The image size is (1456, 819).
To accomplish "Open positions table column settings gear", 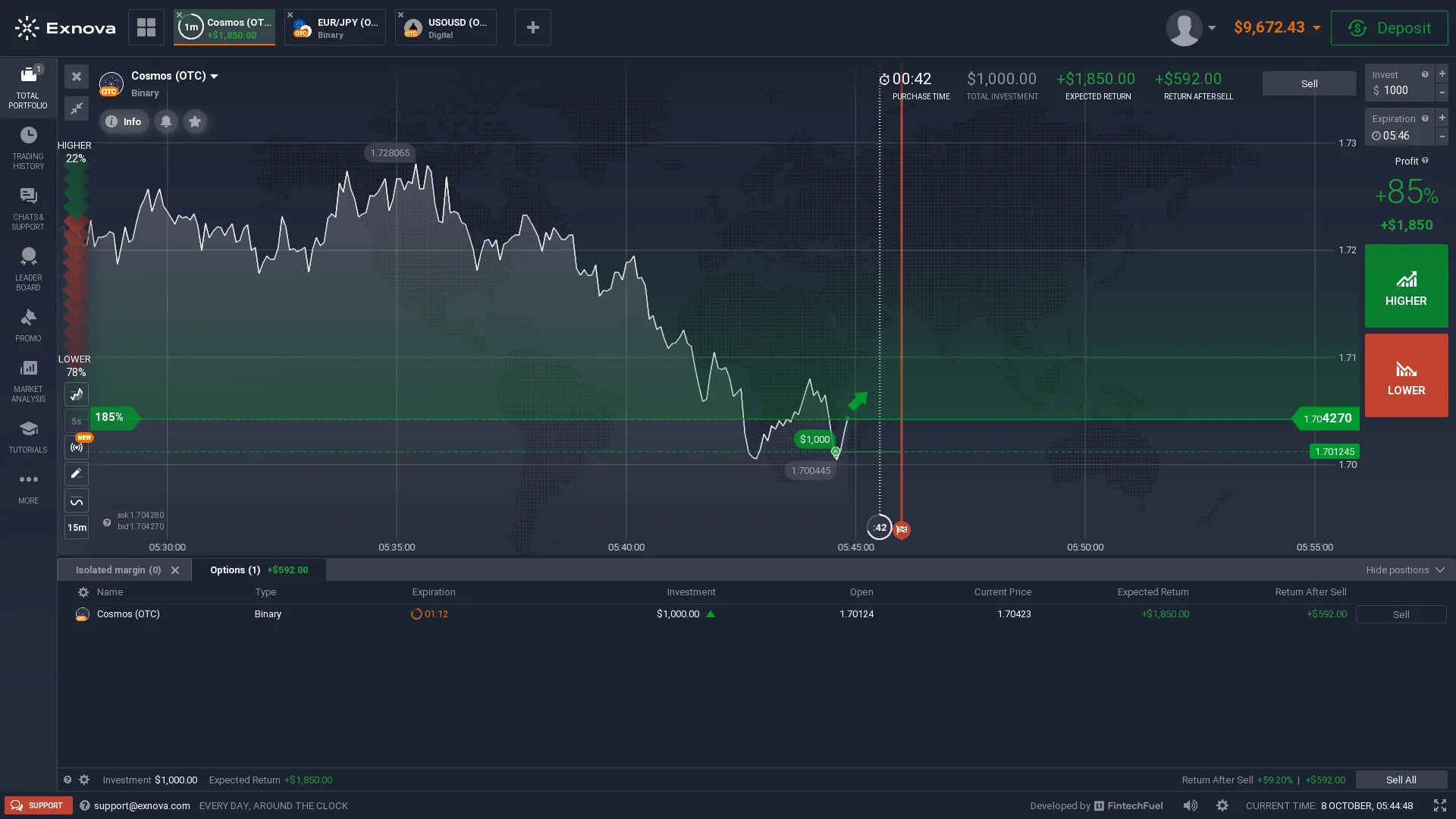I will 83,592.
